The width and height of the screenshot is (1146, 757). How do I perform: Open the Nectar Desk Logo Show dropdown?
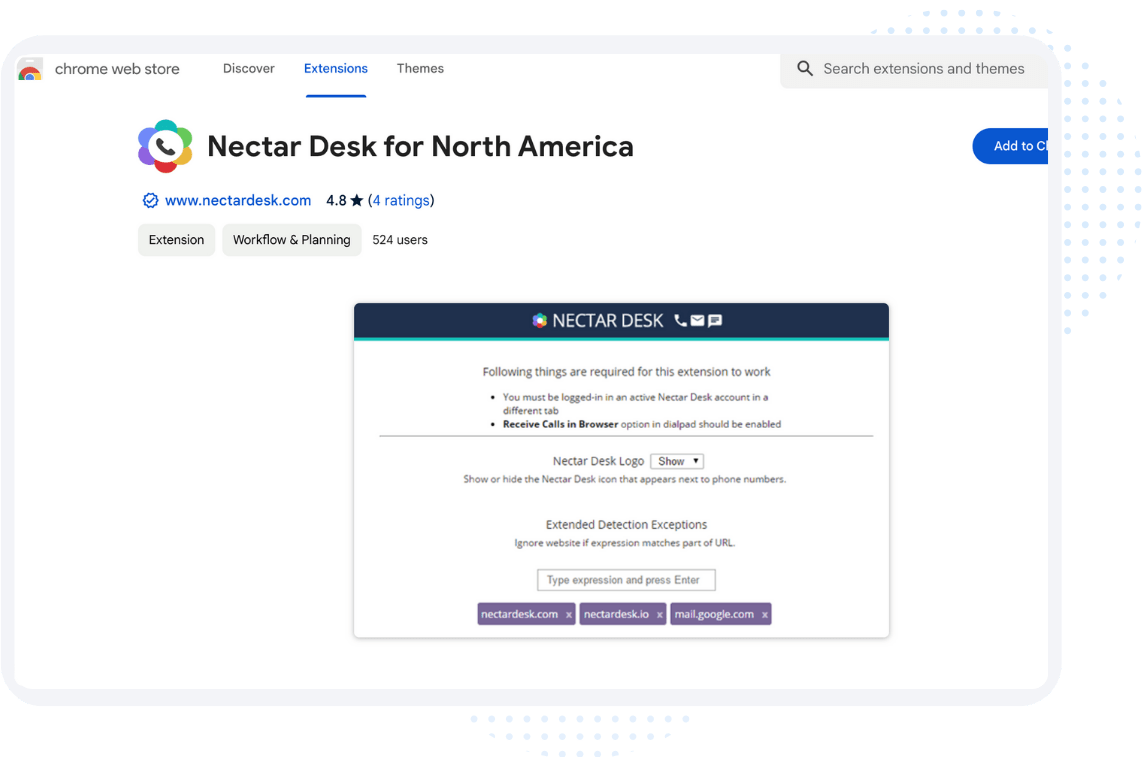(677, 461)
